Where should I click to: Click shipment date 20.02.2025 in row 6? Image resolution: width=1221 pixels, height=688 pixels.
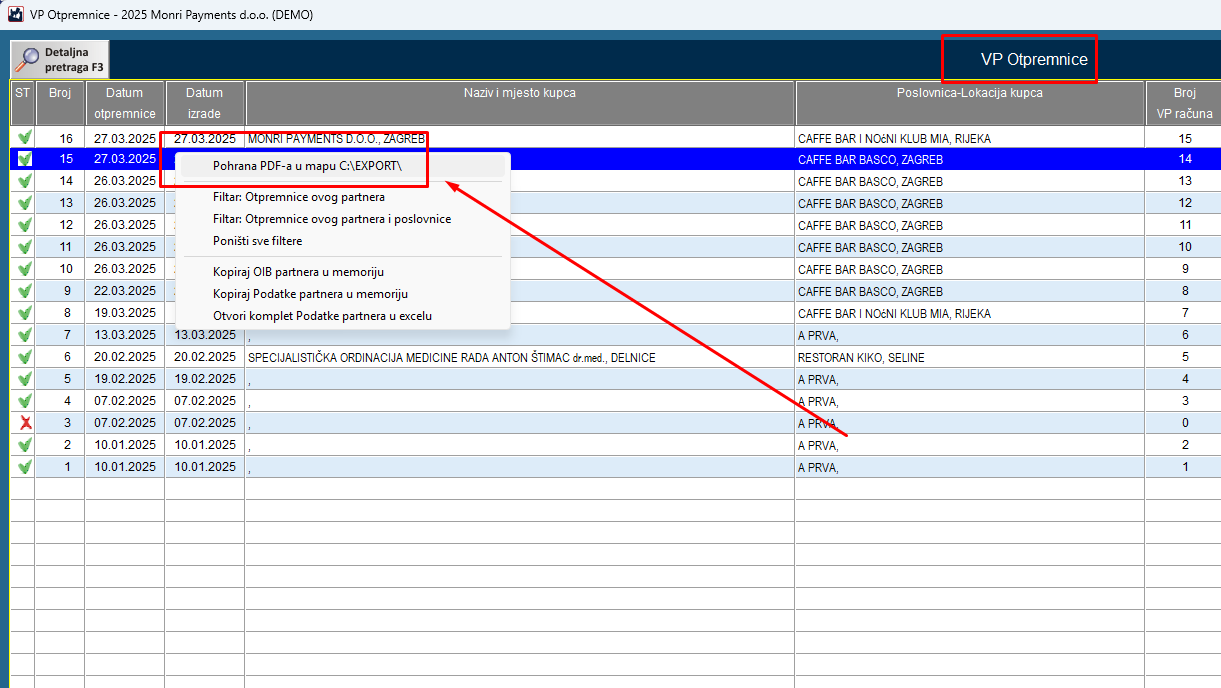[x=125, y=357]
